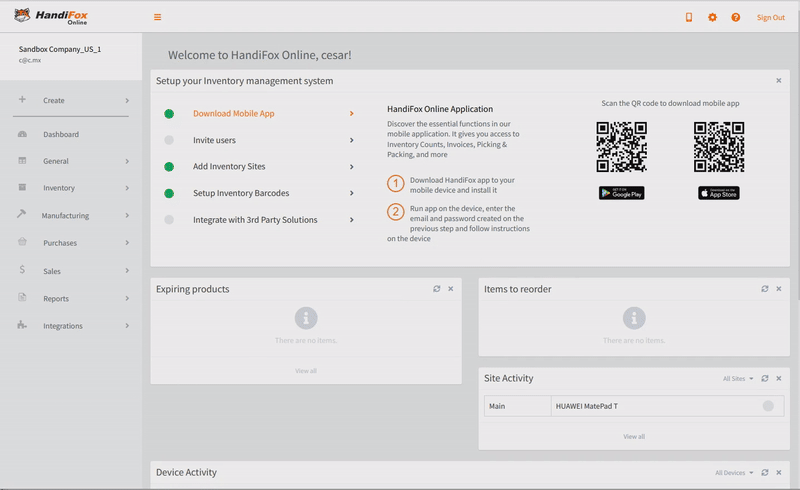The width and height of the screenshot is (800, 490).
Task: Click the Integrate 3rd Party status dot
Action: 169,219
